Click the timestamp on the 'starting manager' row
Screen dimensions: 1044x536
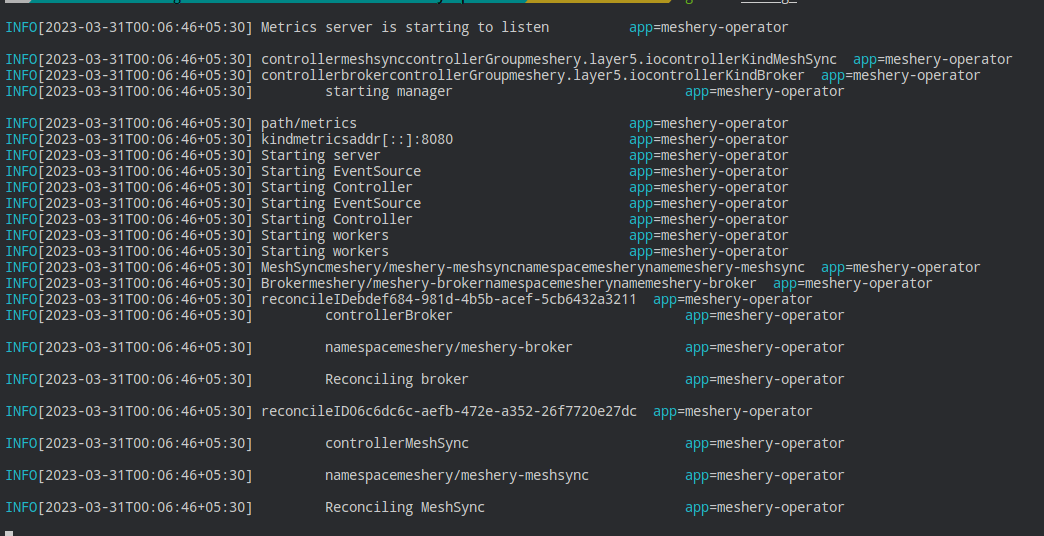[x=145, y=91]
